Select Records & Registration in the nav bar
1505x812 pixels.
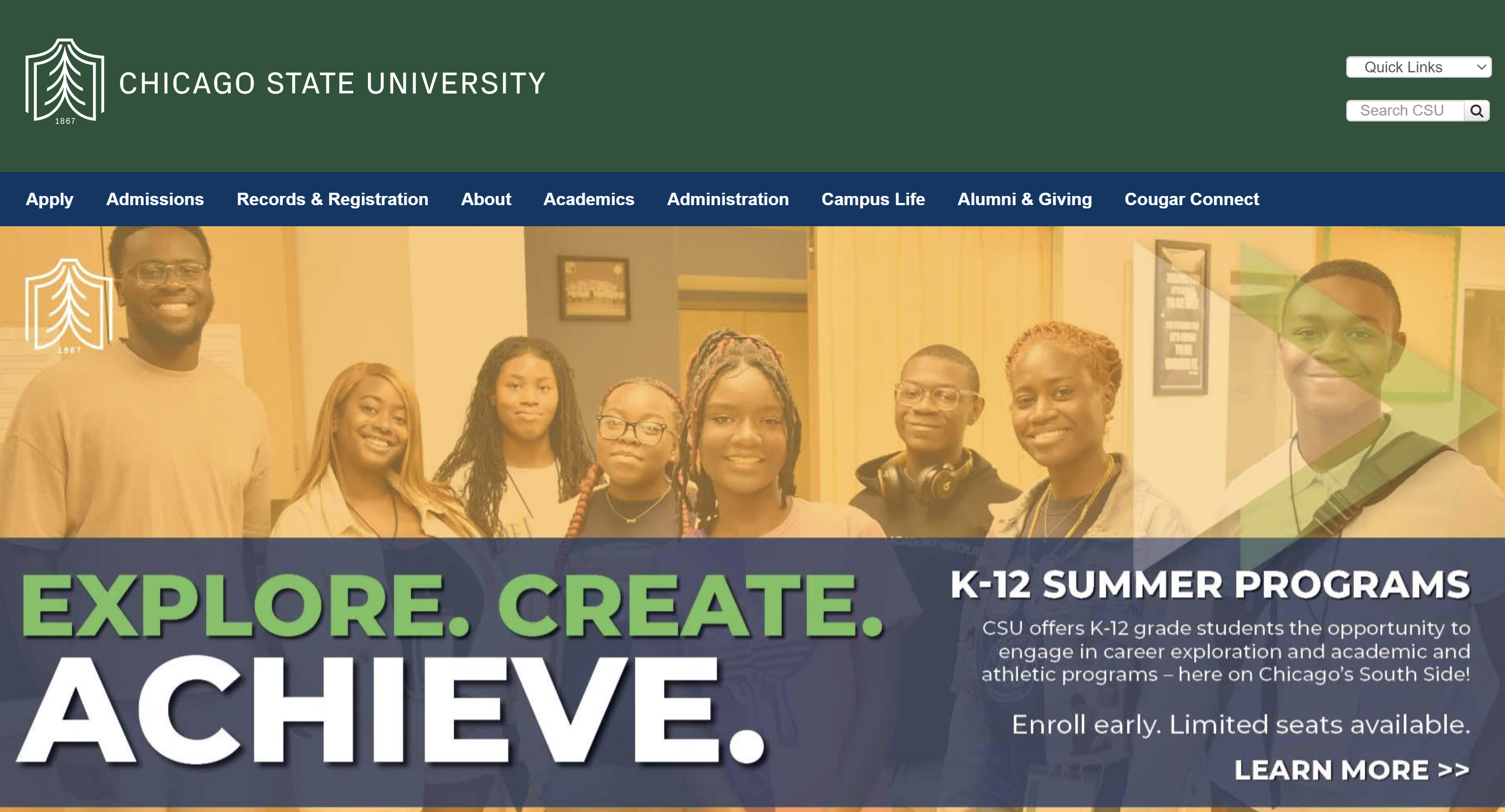click(x=332, y=199)
